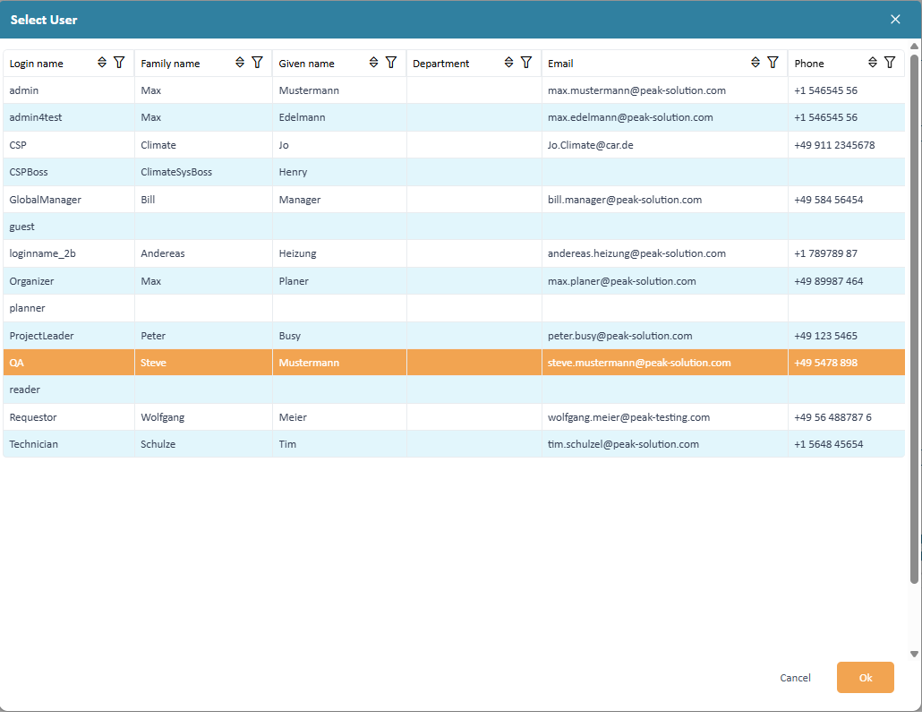The image size is (922, 712).
Task: Click email max.edelmann@peak-solution.com
Action: point(630,118)
